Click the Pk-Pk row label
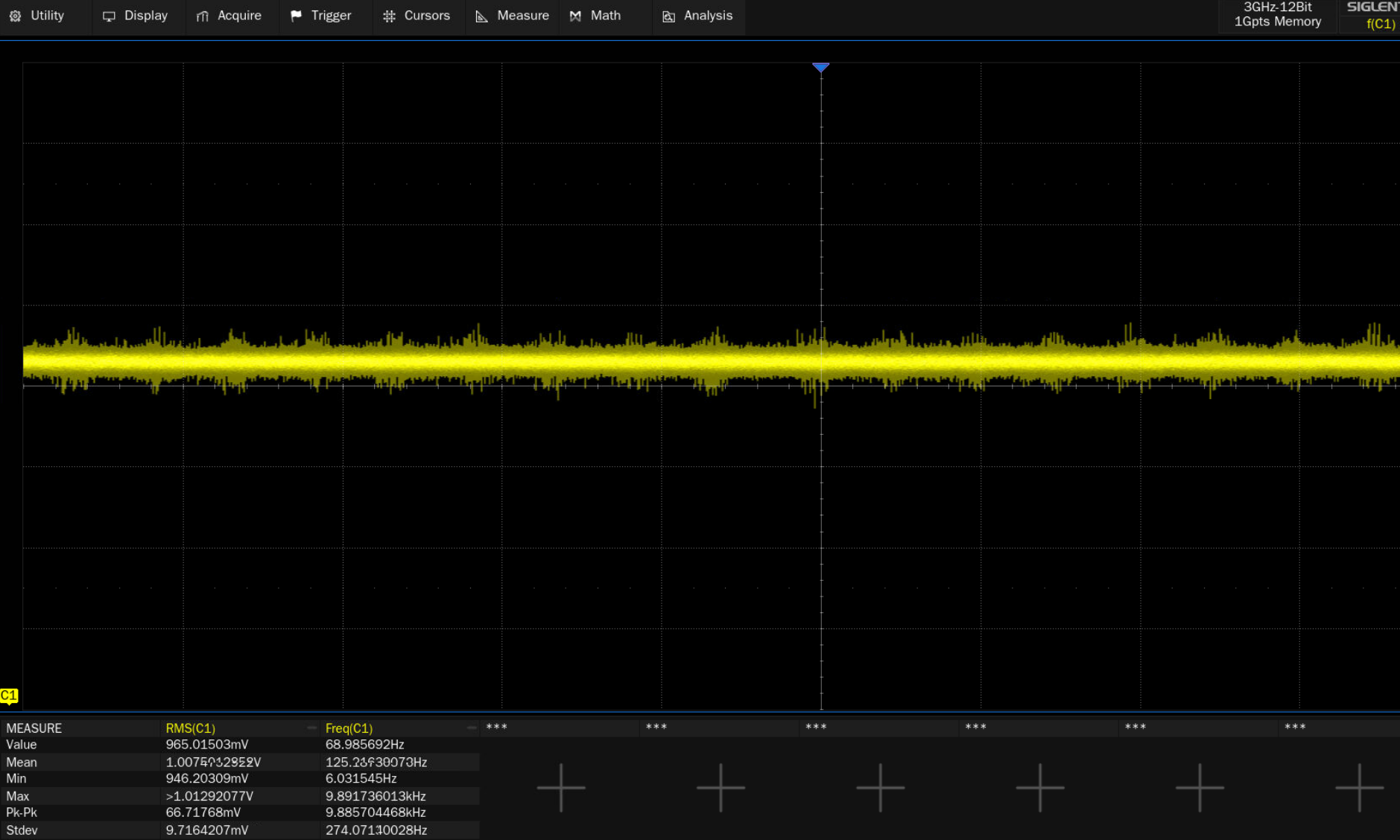Viewport: 1400px width, 840px height. pos(22,812)
